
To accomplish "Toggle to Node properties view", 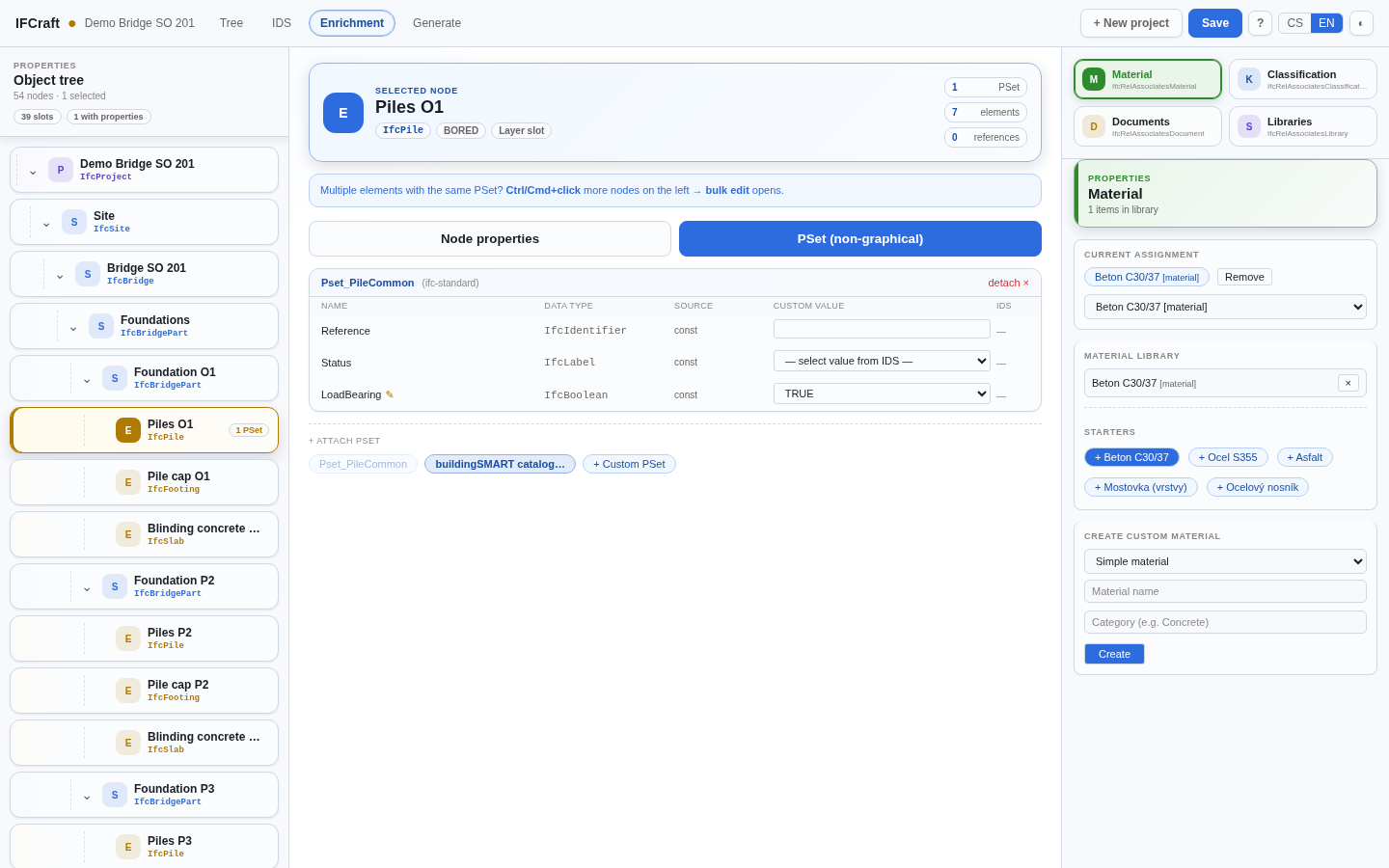I will 490,239.
